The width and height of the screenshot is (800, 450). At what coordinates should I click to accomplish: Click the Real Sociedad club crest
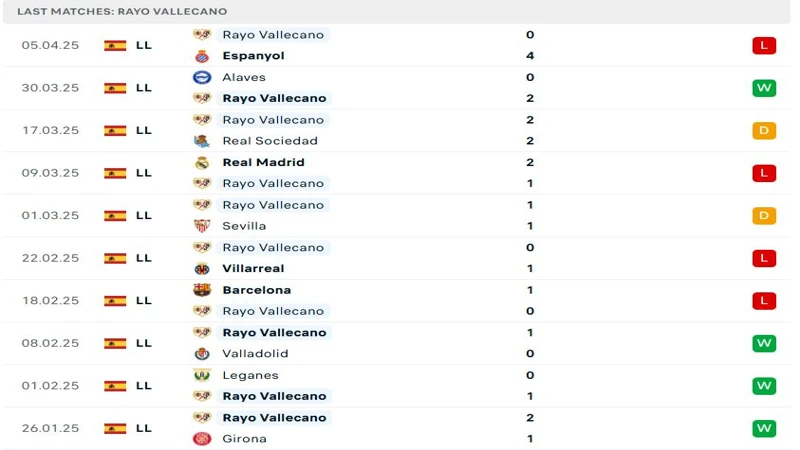coord(202,141)
